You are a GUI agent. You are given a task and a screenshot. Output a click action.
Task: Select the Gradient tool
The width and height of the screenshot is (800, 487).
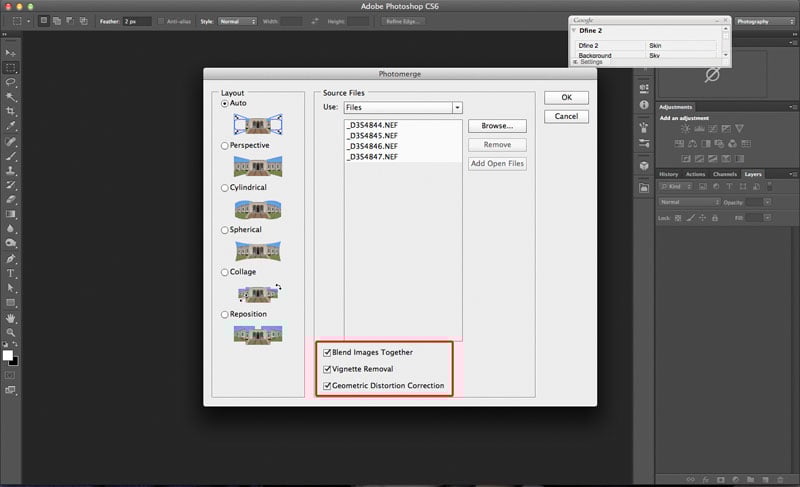point(10,214)
